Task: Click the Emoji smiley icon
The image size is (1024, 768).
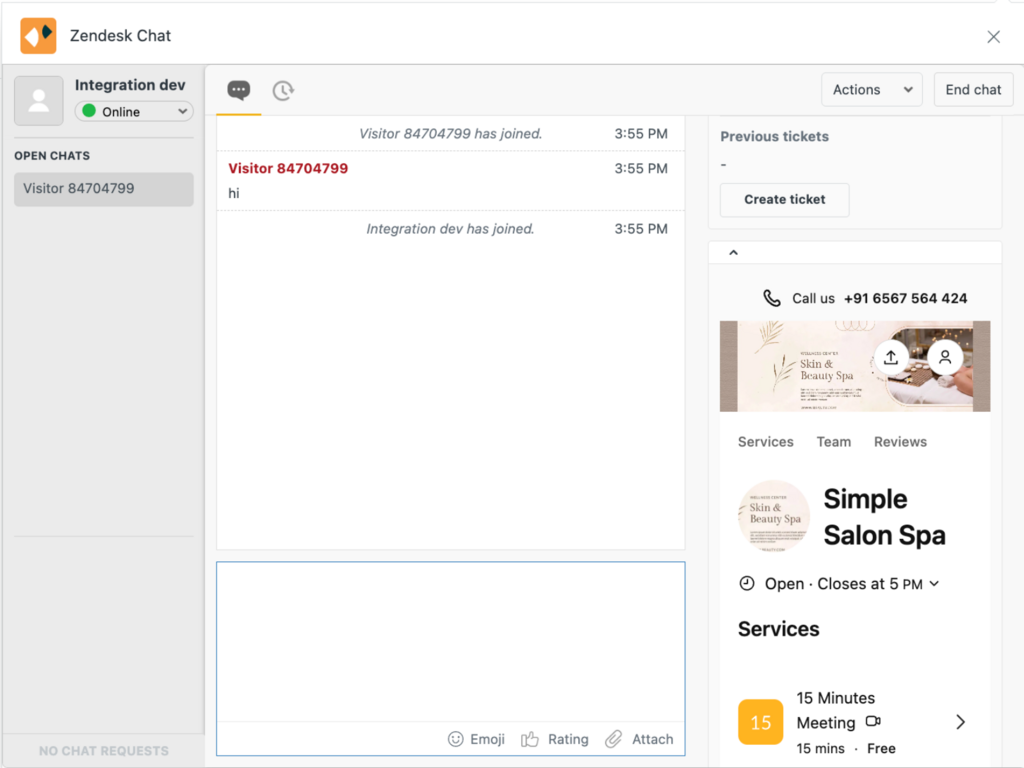Action: (x=456, y=739)
